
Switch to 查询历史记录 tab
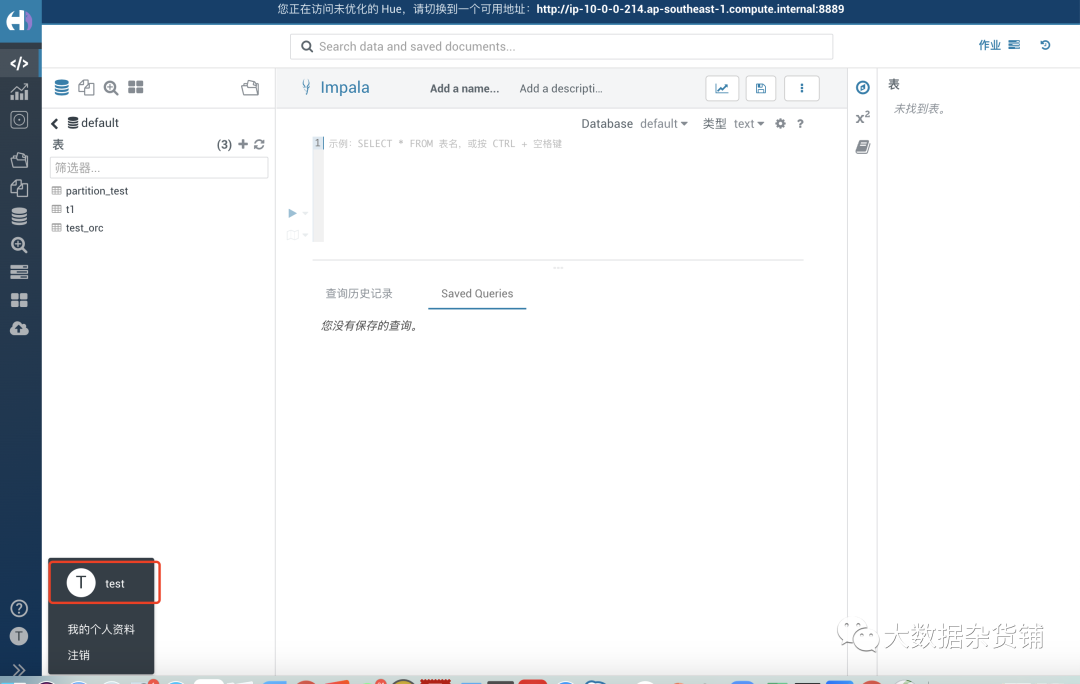[359, 293]
